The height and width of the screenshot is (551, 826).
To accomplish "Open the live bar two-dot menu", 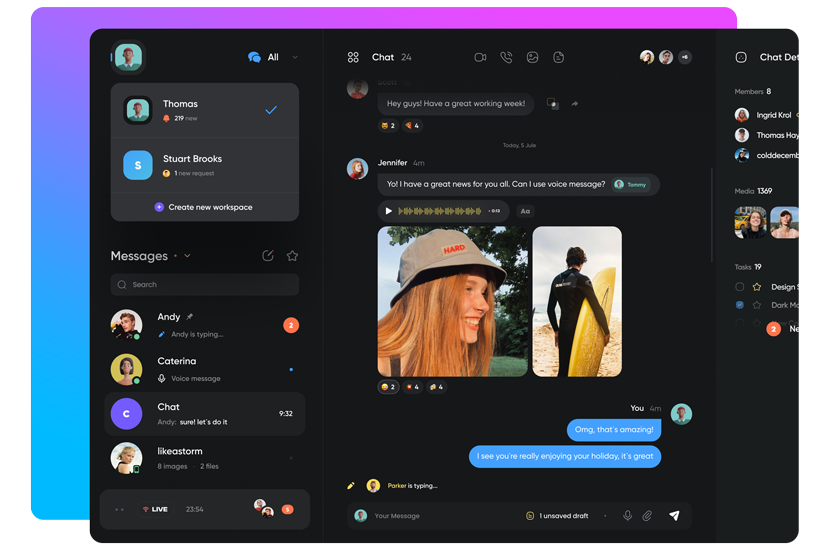I will 120,509.
